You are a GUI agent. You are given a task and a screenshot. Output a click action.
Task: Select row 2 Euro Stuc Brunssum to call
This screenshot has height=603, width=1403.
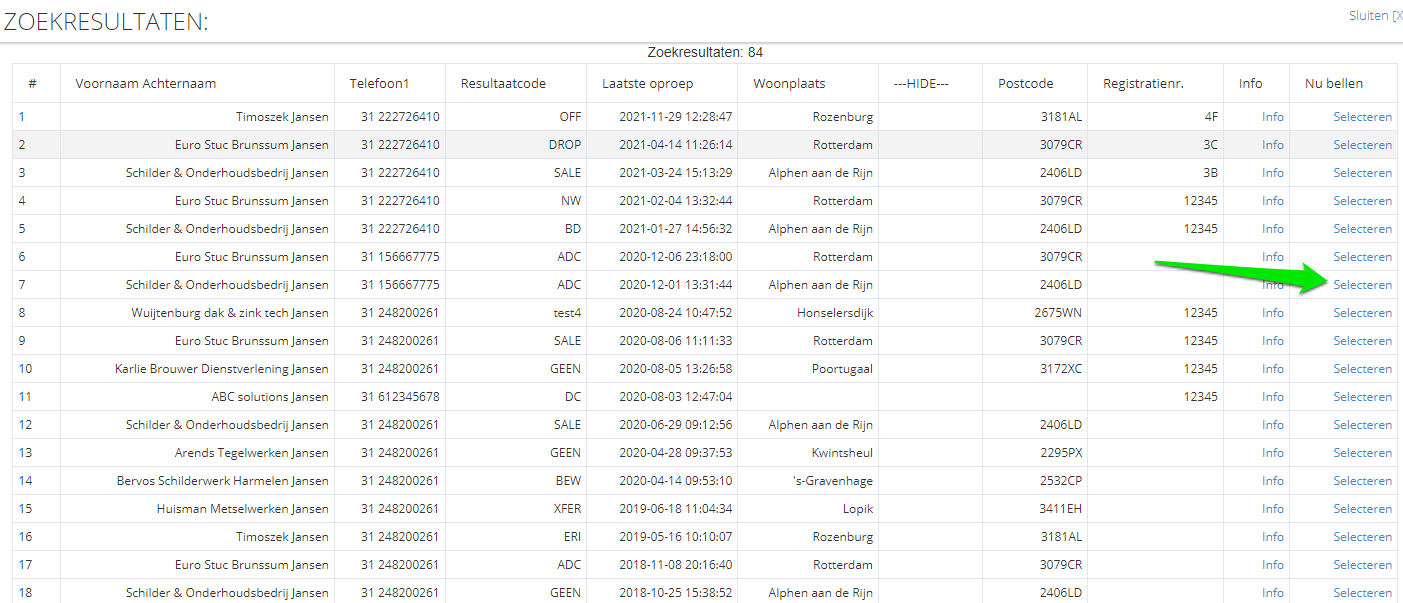tap(1362, 145)
